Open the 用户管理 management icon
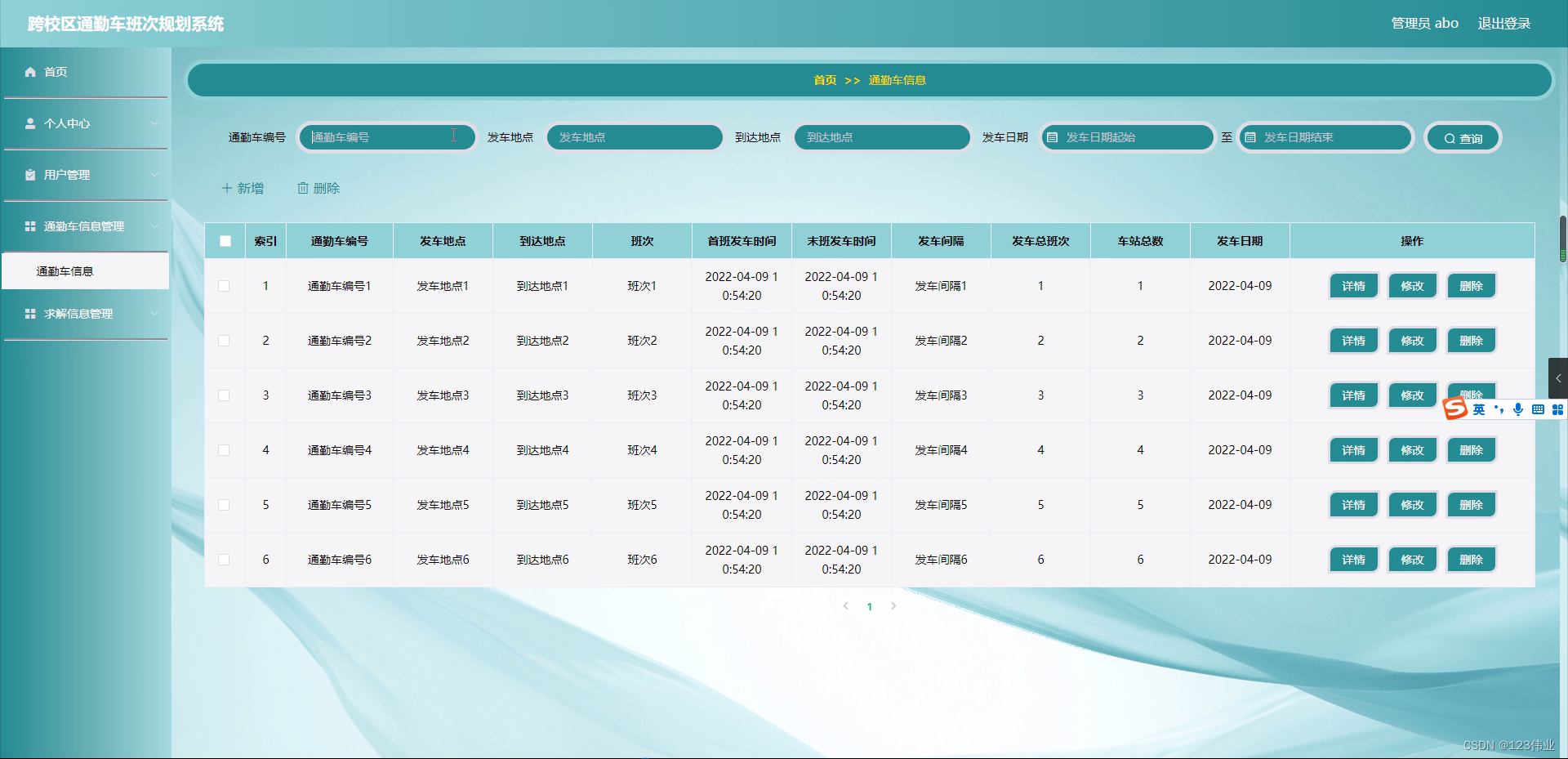This screenshot has height=759, width=1568. (29, 175)
